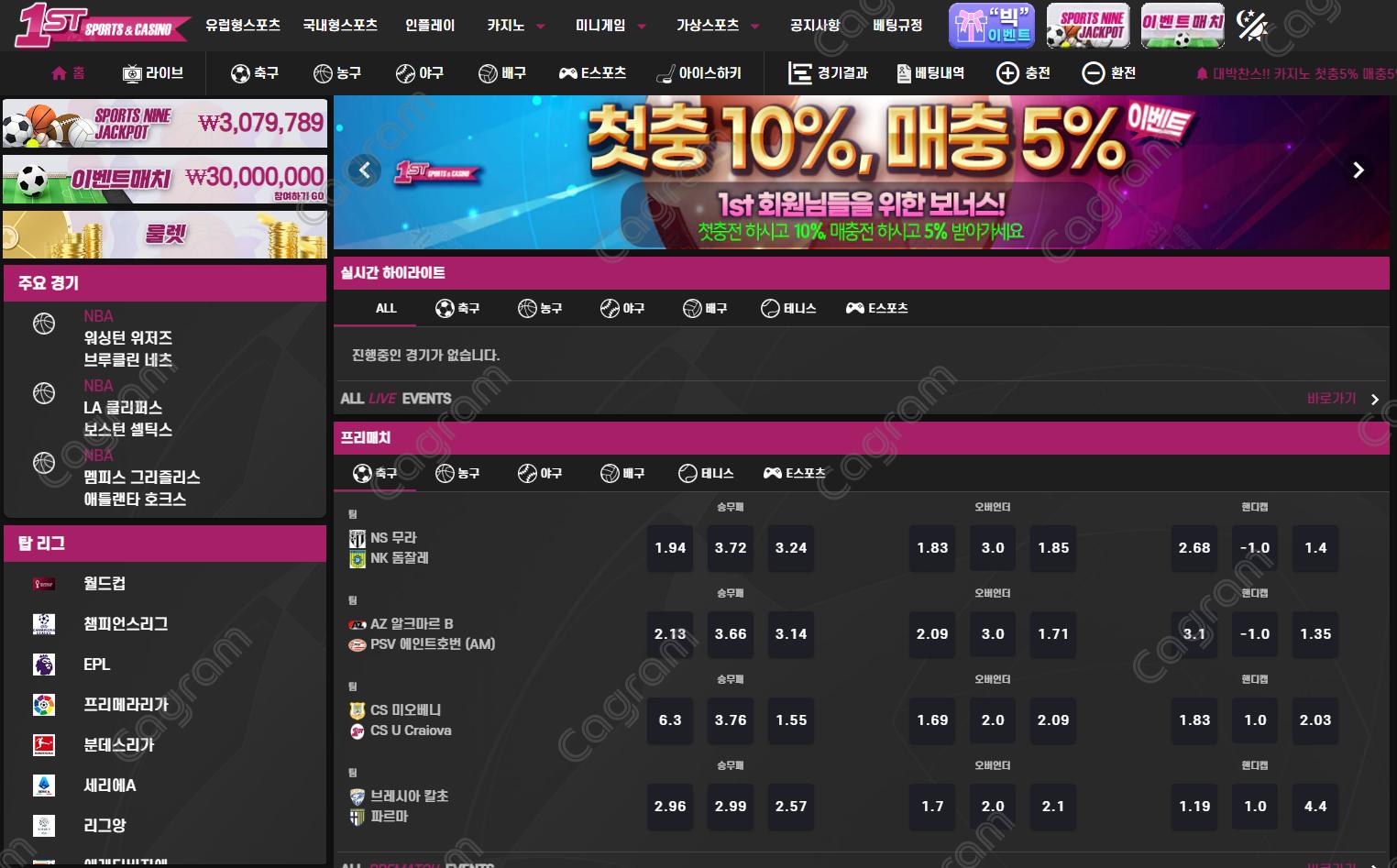This screenshot has height=868, width=1397.
Task: Open the 라이브 live section icon
Action: click(133, 73)
